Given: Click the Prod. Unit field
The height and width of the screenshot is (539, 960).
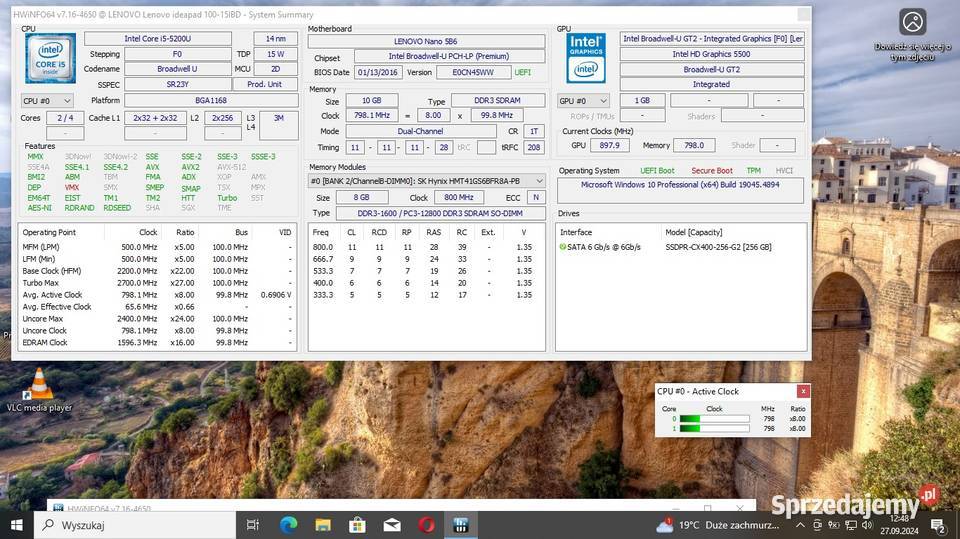Looking at the screenshot, I should point(264,84).
